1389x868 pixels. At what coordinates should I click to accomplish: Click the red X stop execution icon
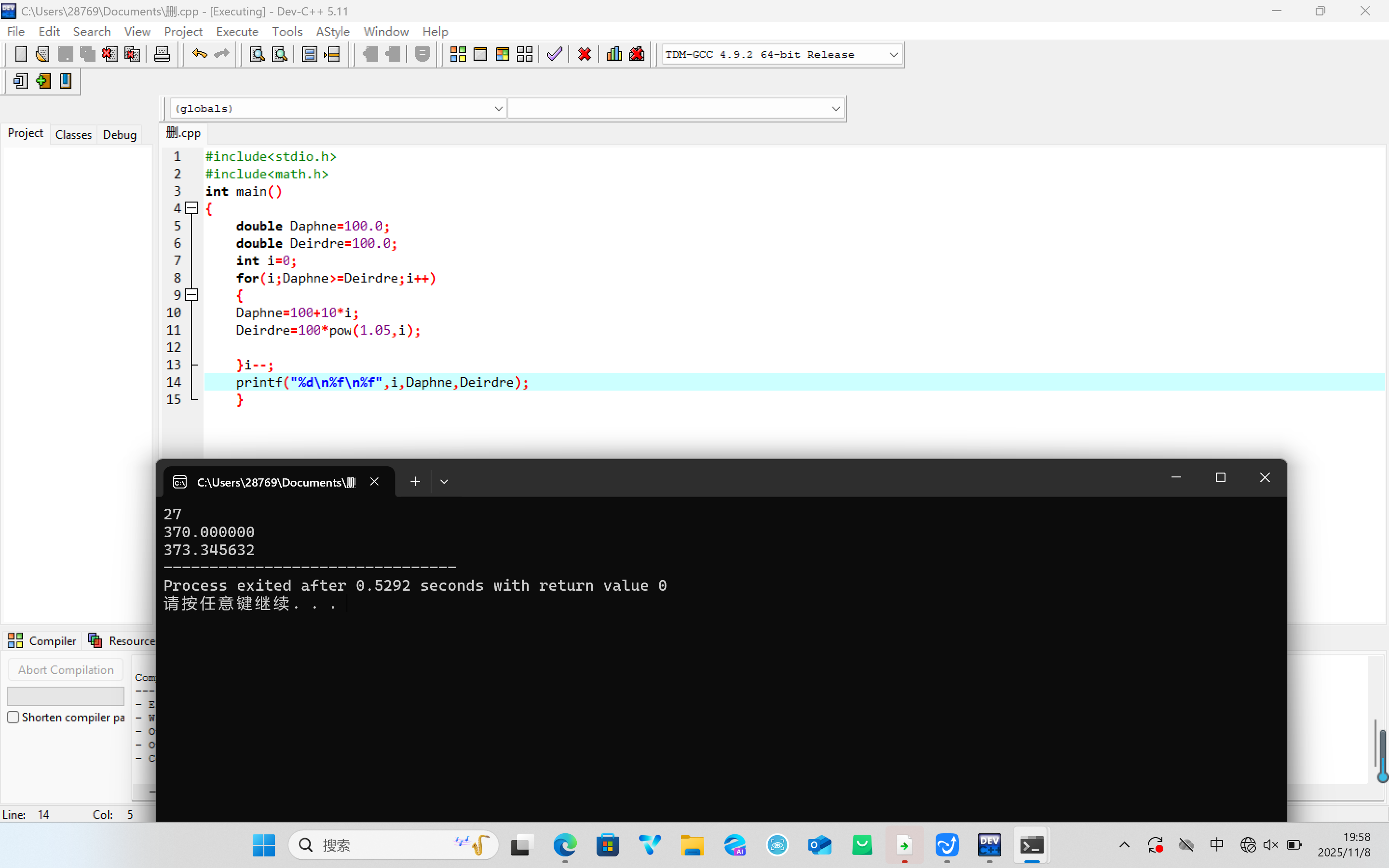click(x=585, y=54)
